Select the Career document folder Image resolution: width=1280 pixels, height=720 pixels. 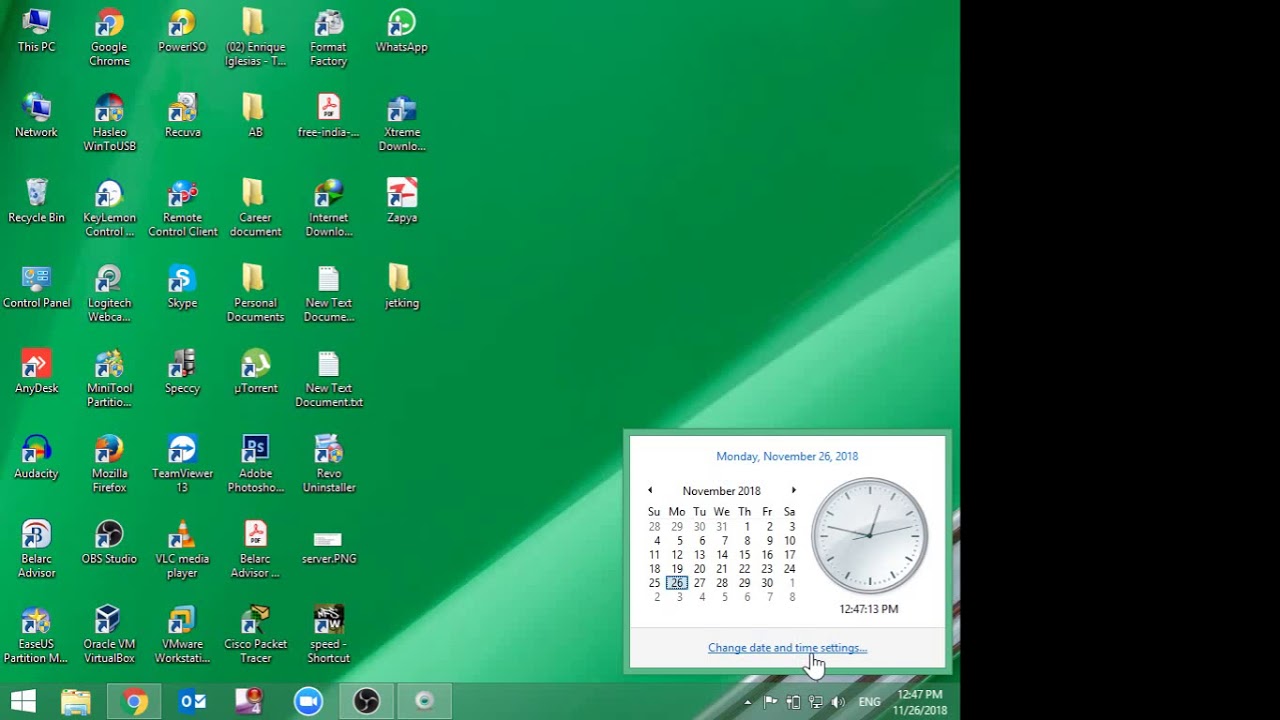click(x=255, y=208)
